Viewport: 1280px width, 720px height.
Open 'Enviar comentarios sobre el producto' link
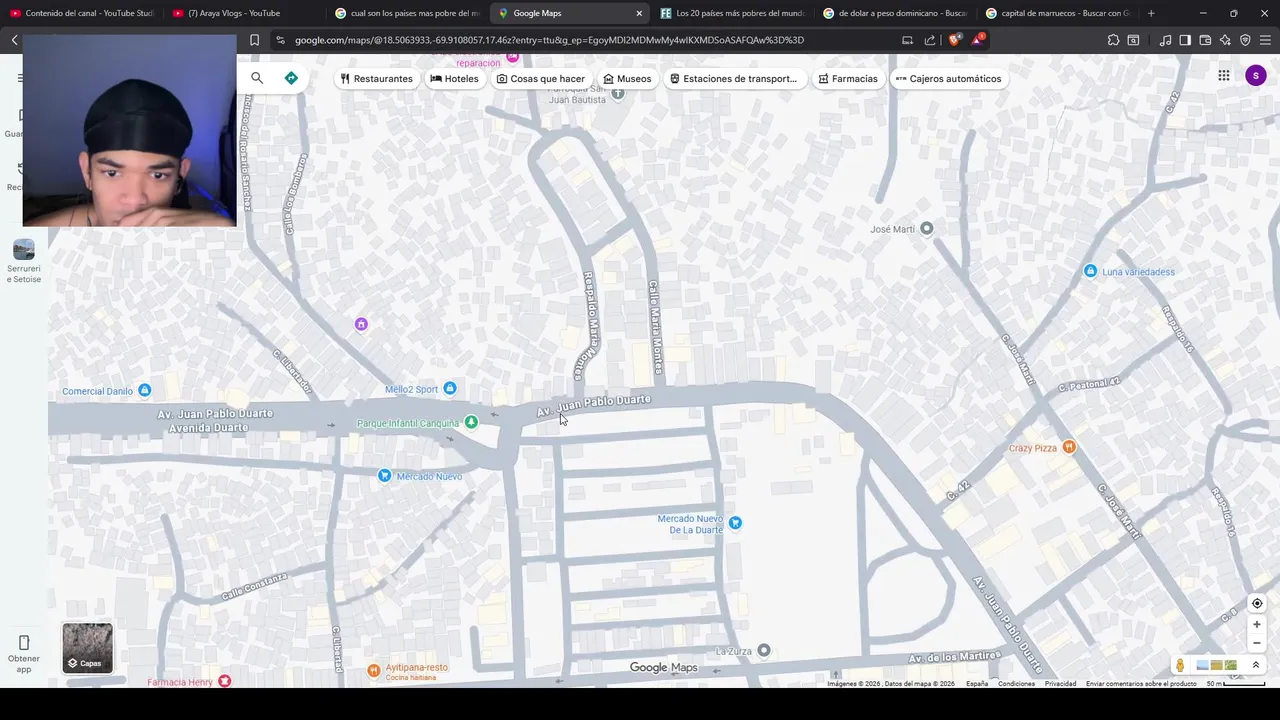pos(1141,684)
